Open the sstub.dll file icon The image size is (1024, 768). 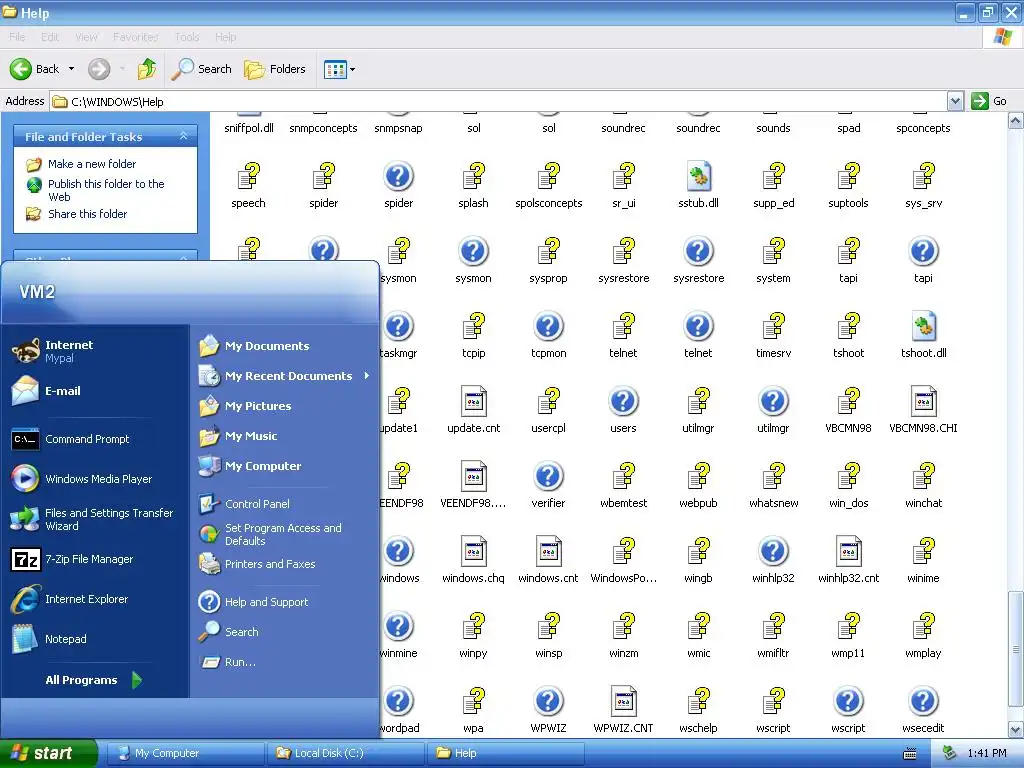coord(698,176)
